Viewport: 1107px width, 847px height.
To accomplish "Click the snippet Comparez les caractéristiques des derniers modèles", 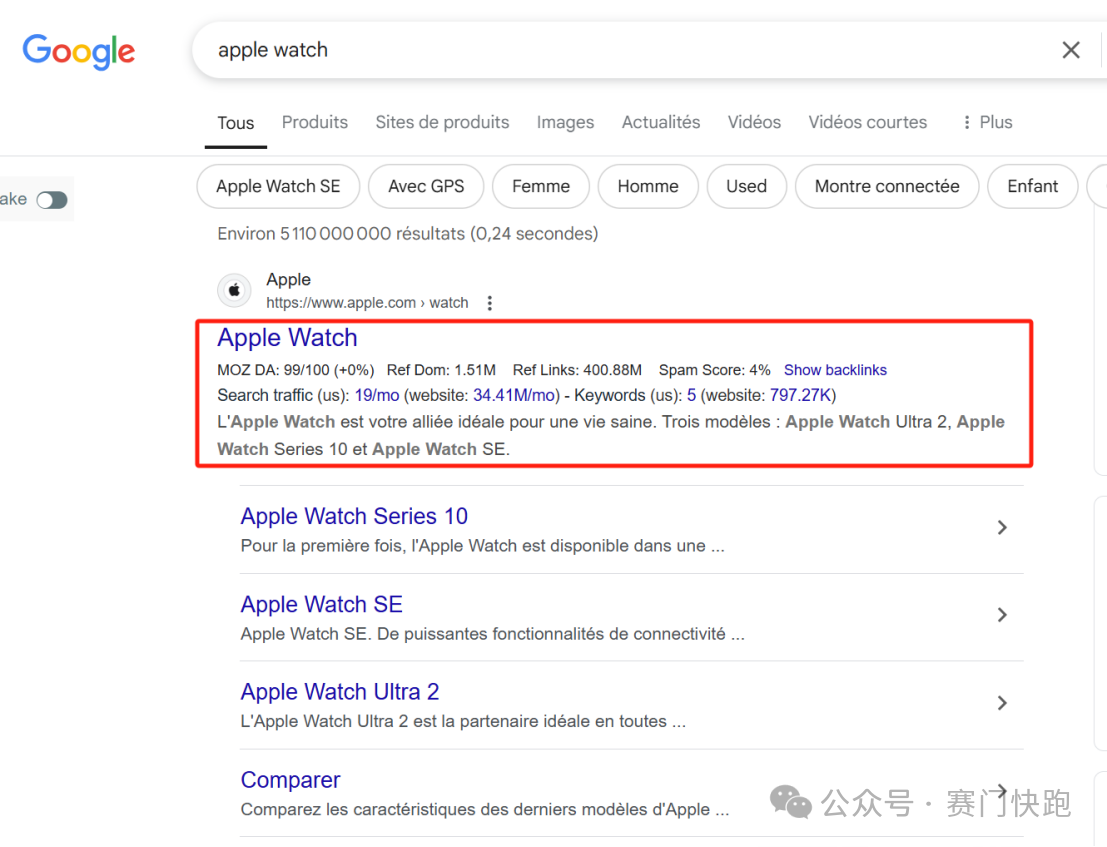I will coord(485,810).
